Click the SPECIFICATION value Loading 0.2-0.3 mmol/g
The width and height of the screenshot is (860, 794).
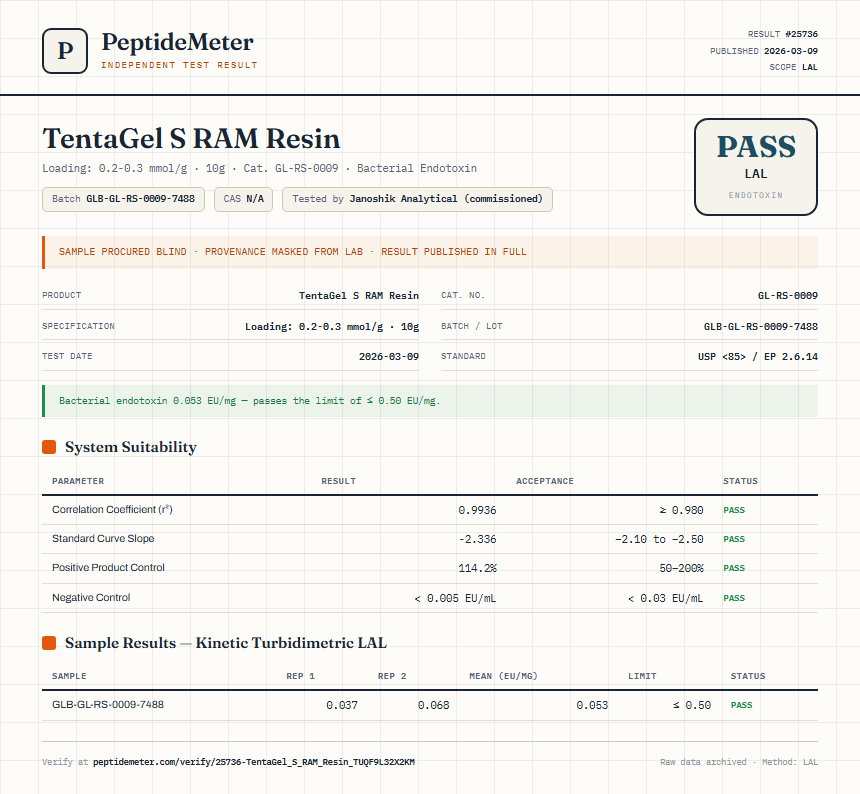pos(332,327)
